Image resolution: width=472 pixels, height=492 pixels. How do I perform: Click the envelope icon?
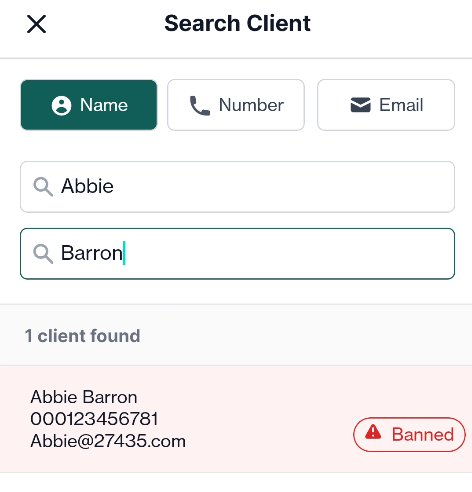click(360, 105)
